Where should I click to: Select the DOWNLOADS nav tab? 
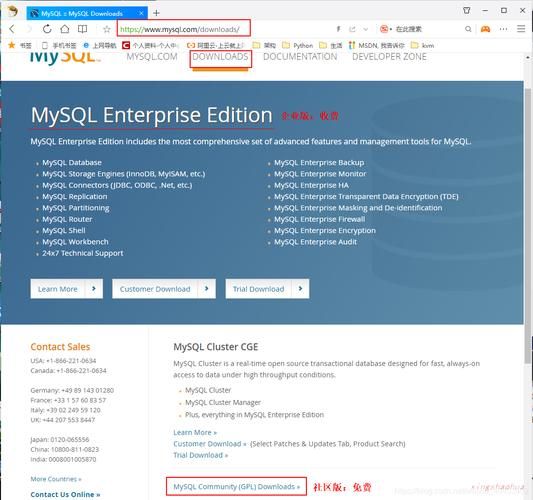pyautogui.click(x=220, y=57)
